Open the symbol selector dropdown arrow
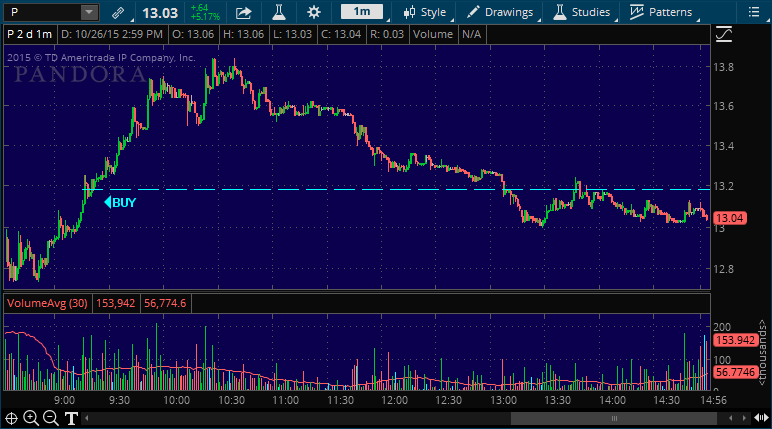Screen dimensions: 772x429 point(89,12)
